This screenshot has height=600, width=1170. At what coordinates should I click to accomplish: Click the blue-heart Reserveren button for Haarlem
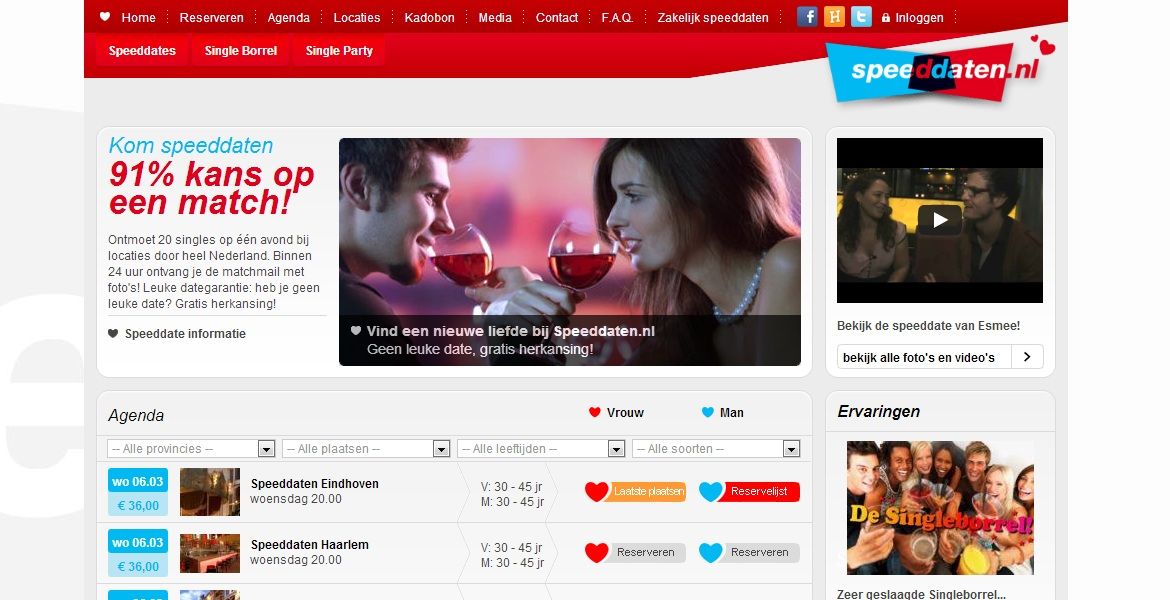[749, 553]
